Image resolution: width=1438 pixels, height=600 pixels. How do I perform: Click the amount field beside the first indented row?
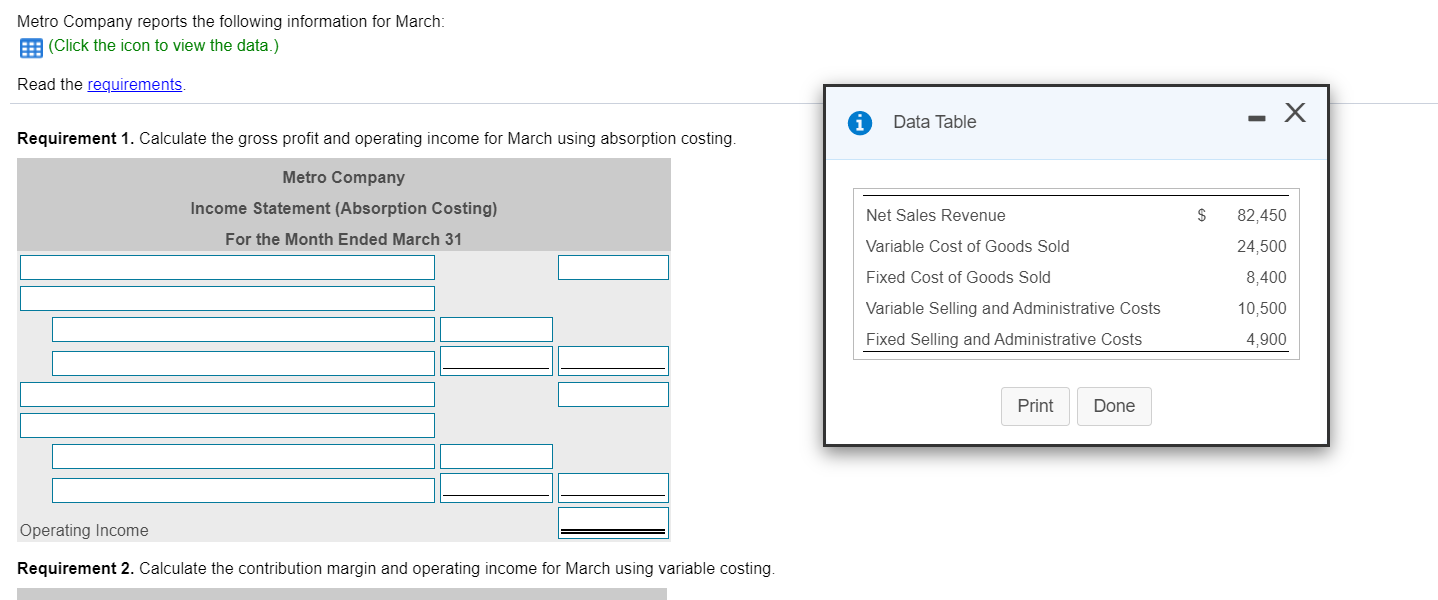coord(496,329)
